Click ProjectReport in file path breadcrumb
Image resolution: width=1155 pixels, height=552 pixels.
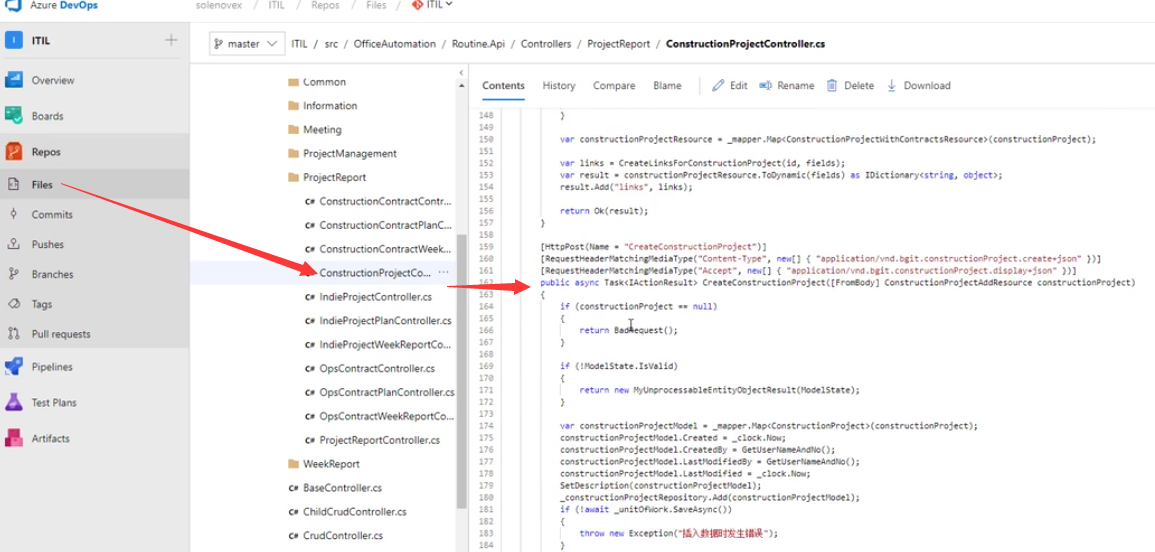(619, 43)
